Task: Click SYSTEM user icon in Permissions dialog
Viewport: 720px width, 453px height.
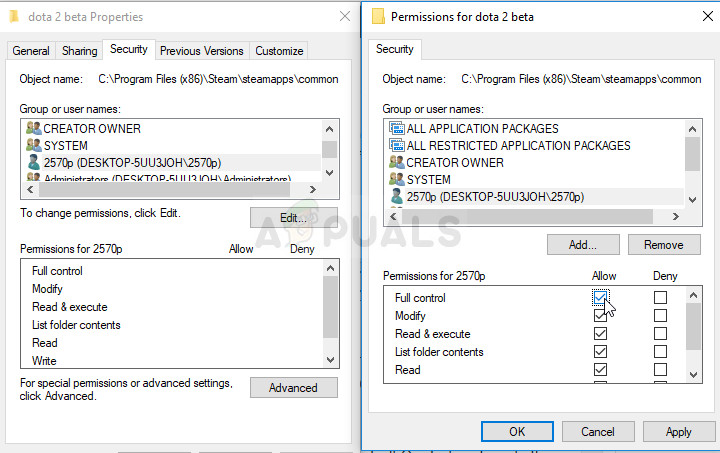Action: click(x=396, y=180)
